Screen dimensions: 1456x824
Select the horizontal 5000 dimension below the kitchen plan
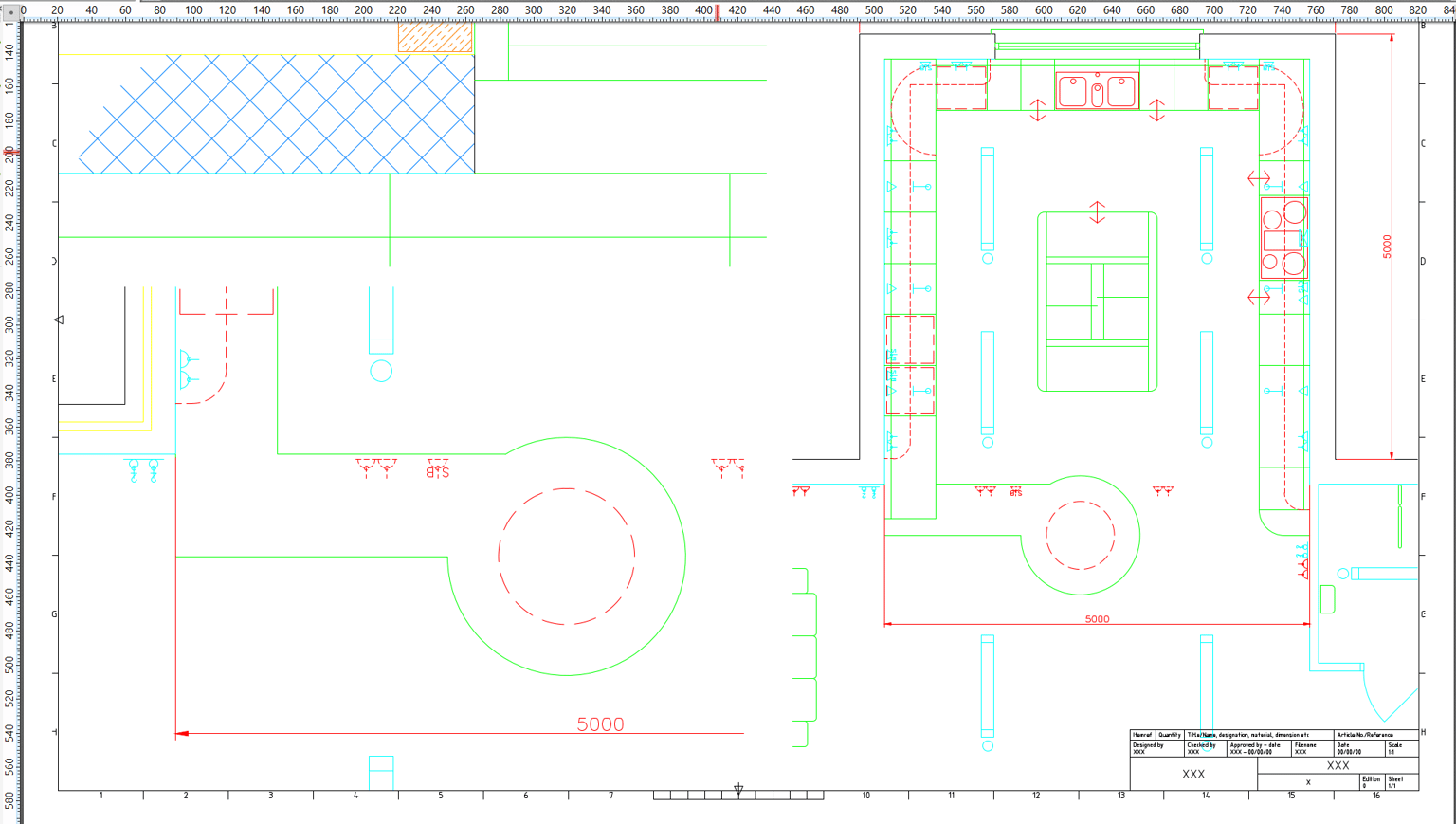click(x=1097, y=619)
